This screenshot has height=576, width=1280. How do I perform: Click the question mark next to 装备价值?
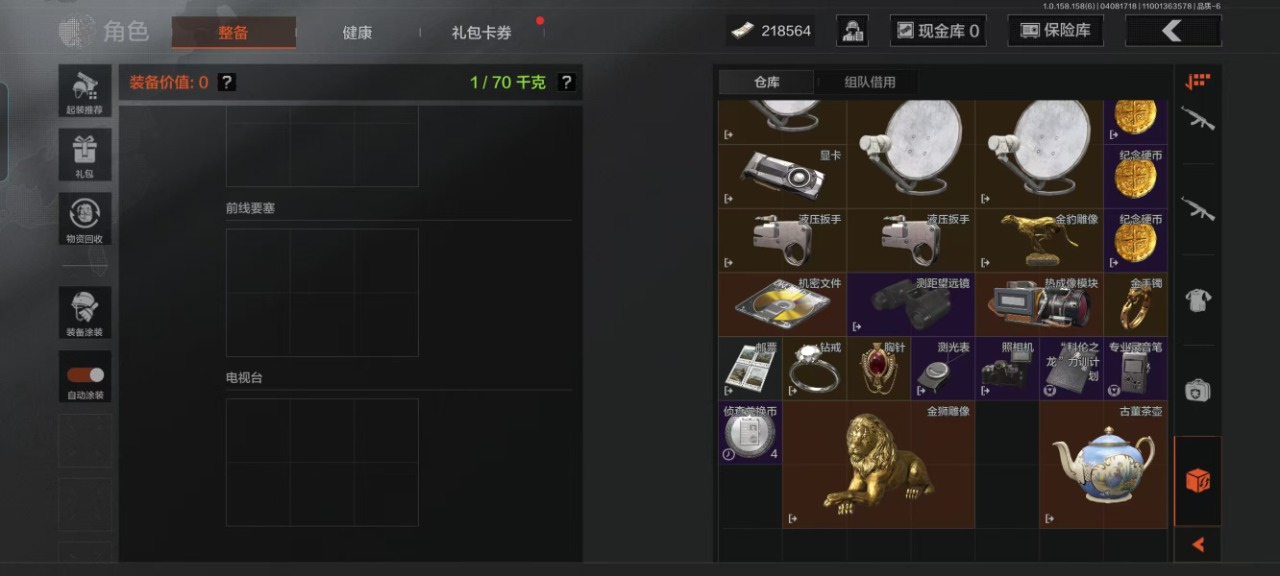[x=227, y=82]
